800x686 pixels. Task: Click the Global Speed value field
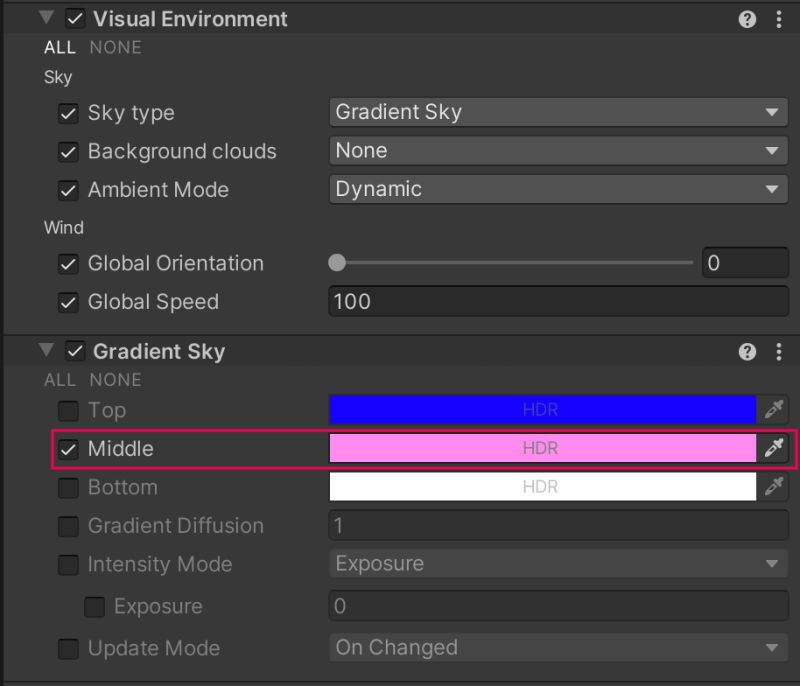point(558,302)
